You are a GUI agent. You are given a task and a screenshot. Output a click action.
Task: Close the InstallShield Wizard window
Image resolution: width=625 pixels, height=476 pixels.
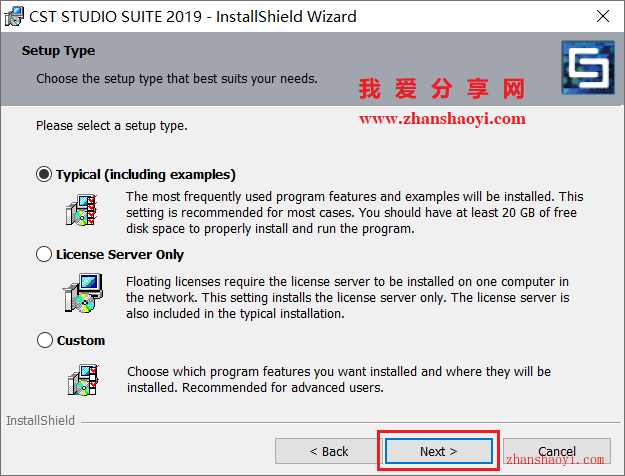[603, 16]
